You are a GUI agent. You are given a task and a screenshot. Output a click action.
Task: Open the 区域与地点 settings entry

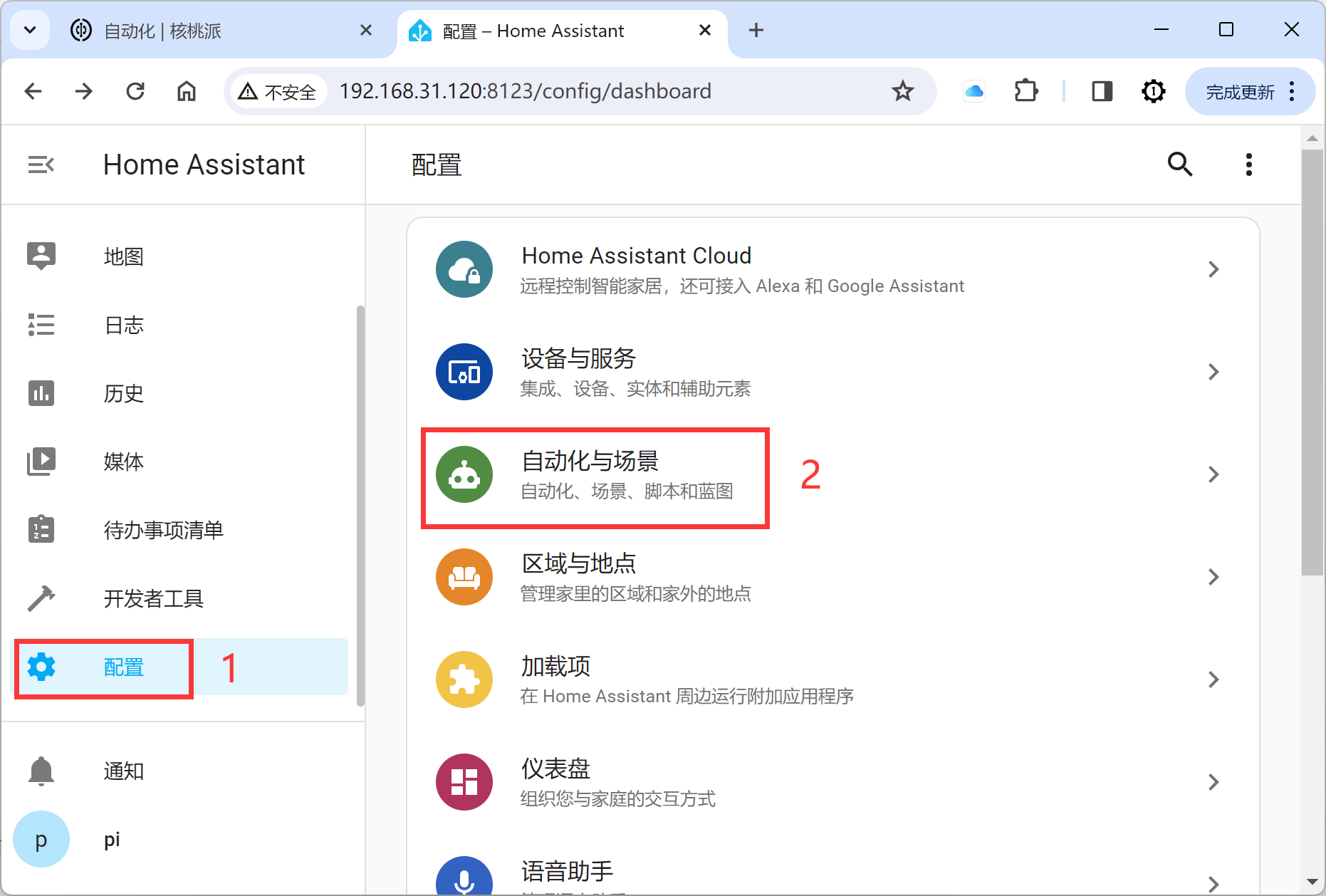(833, 577)
